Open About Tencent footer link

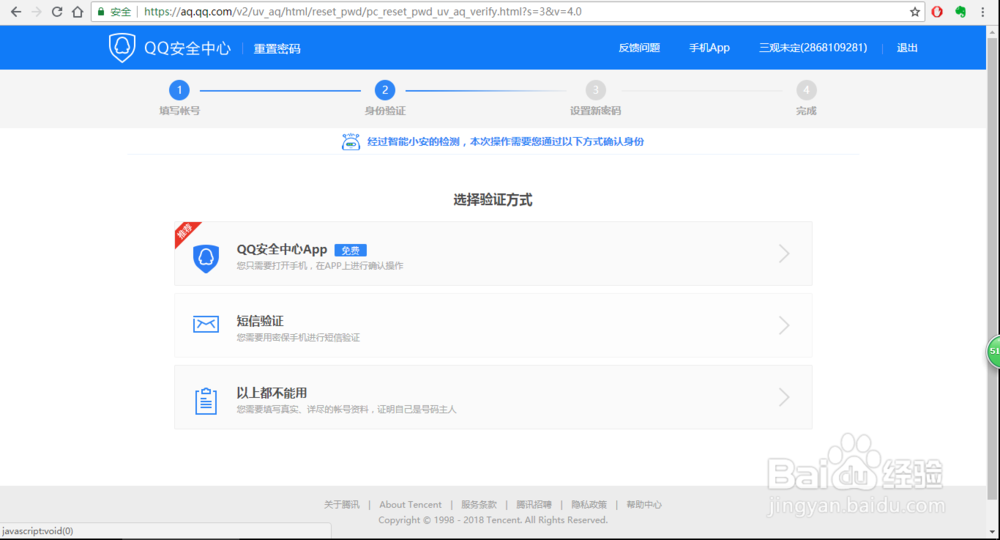coord(410,504)
